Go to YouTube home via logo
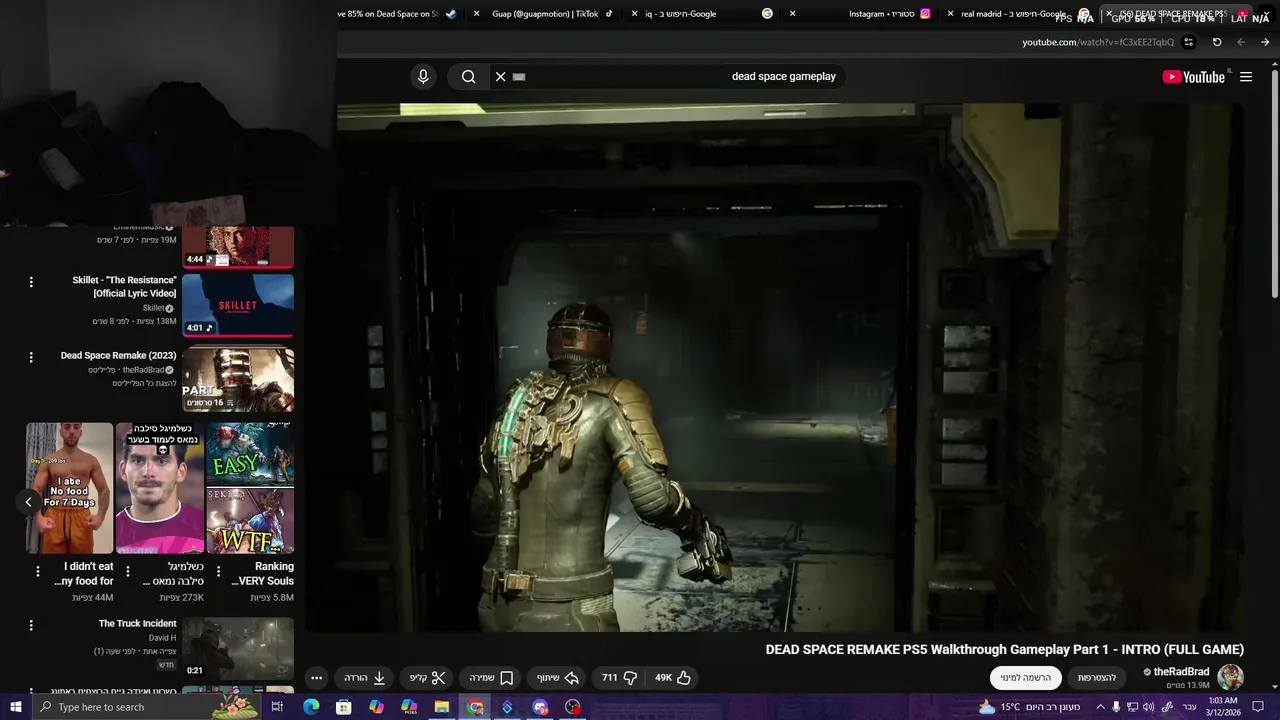The width and height of the screenshot is (1280, 720). pos(1193,77)
